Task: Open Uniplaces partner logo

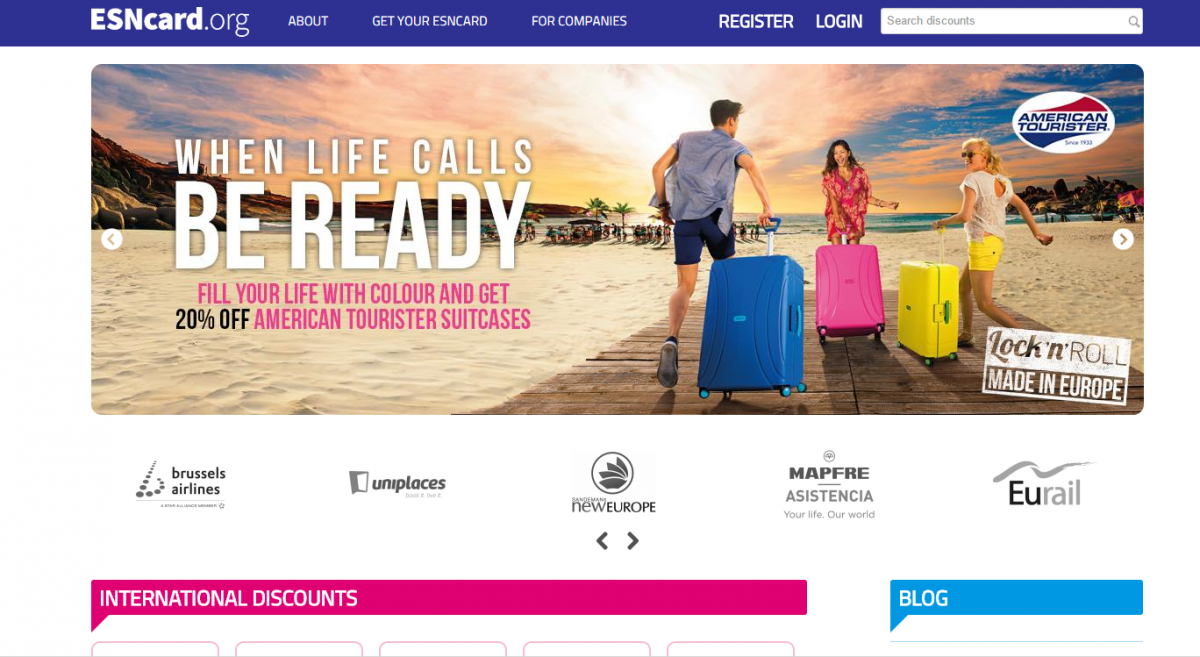Action: pyautogui.click(x=397, y=484)
